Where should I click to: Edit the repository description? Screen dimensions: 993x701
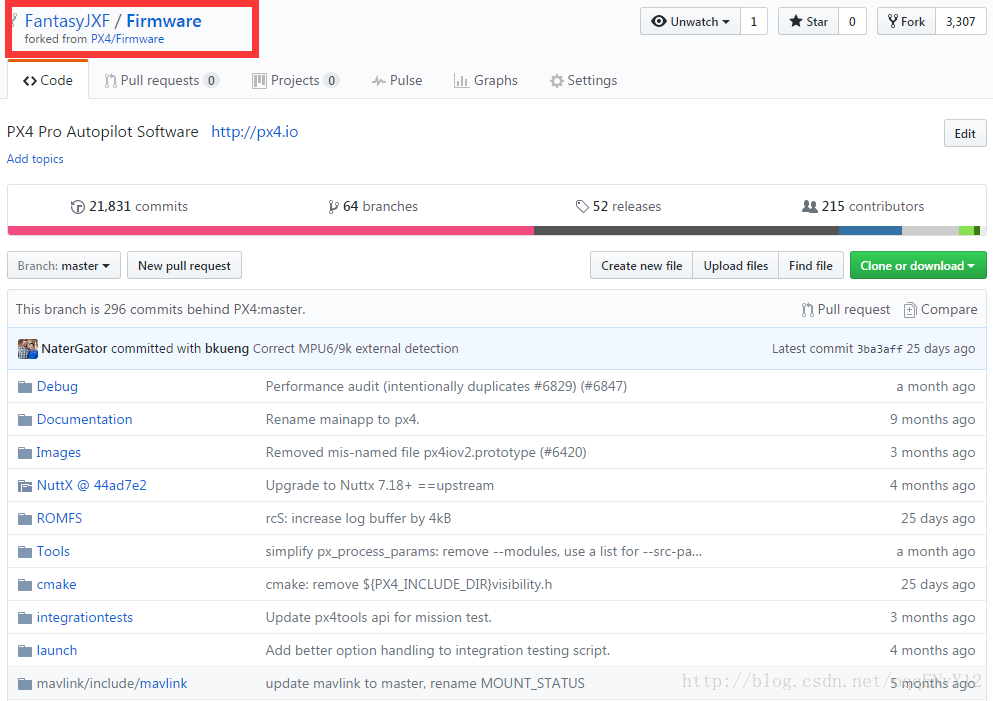965,134
